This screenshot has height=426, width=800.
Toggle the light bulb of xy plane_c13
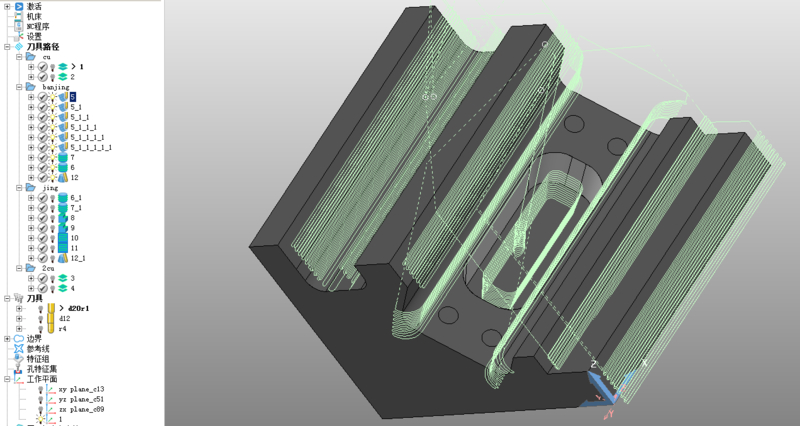(x=41, y=389)
